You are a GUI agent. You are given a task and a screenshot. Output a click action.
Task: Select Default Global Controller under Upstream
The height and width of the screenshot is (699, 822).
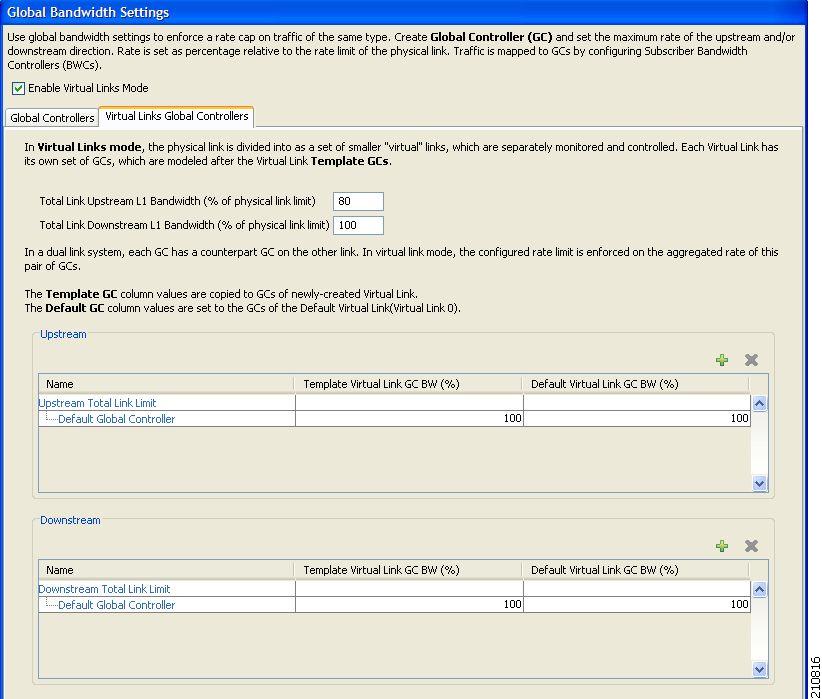(116, 419)
